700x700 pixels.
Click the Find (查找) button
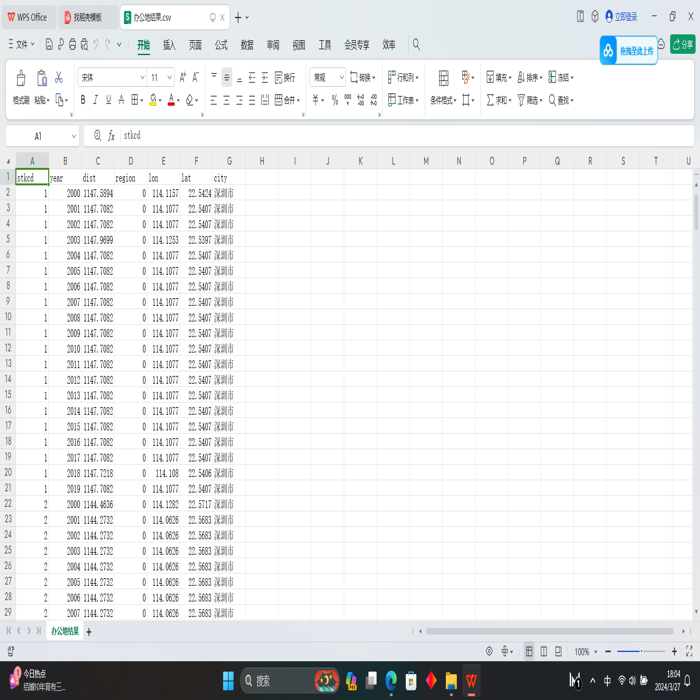tap(561, 100)
